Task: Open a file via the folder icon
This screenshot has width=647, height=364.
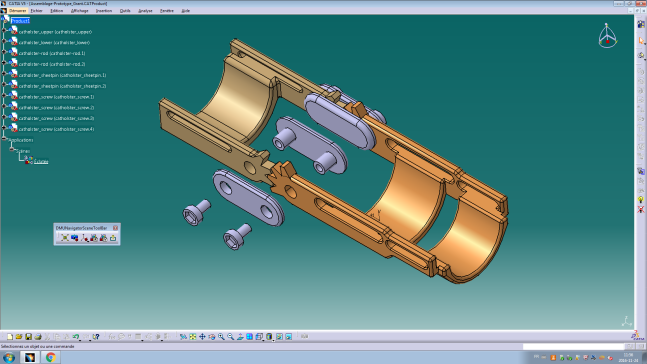Action: (x=19, y=337)
